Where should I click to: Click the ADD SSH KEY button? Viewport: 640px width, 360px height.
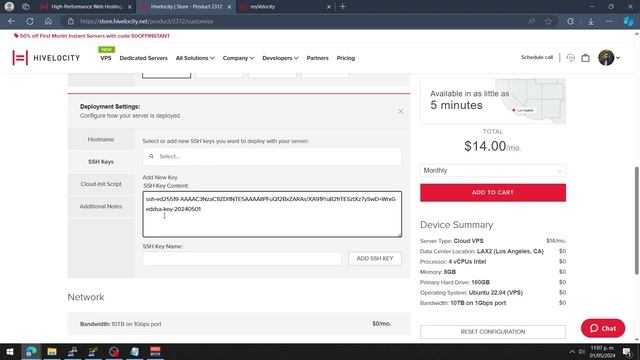coord(375,258)
